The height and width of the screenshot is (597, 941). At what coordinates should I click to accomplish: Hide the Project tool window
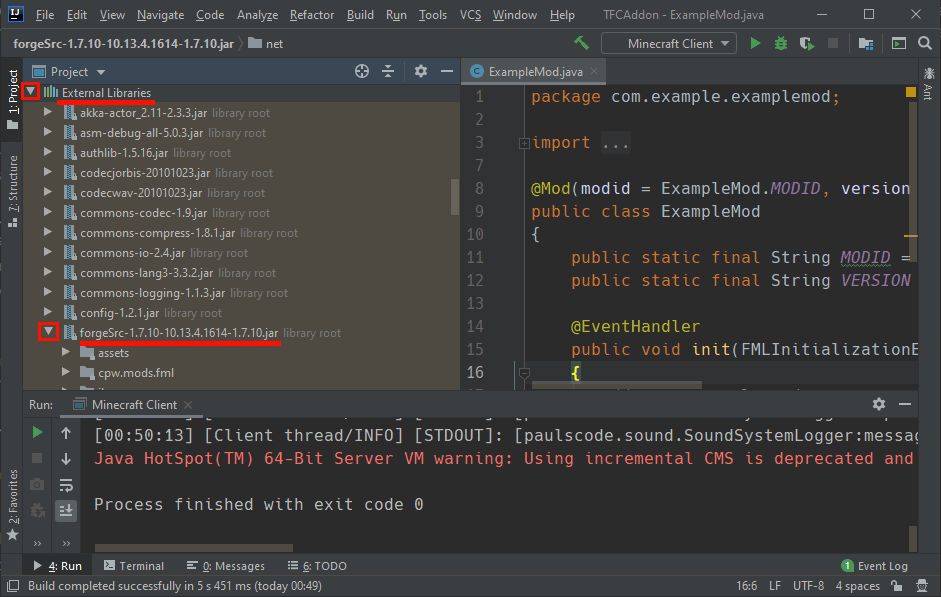point(446,71)
